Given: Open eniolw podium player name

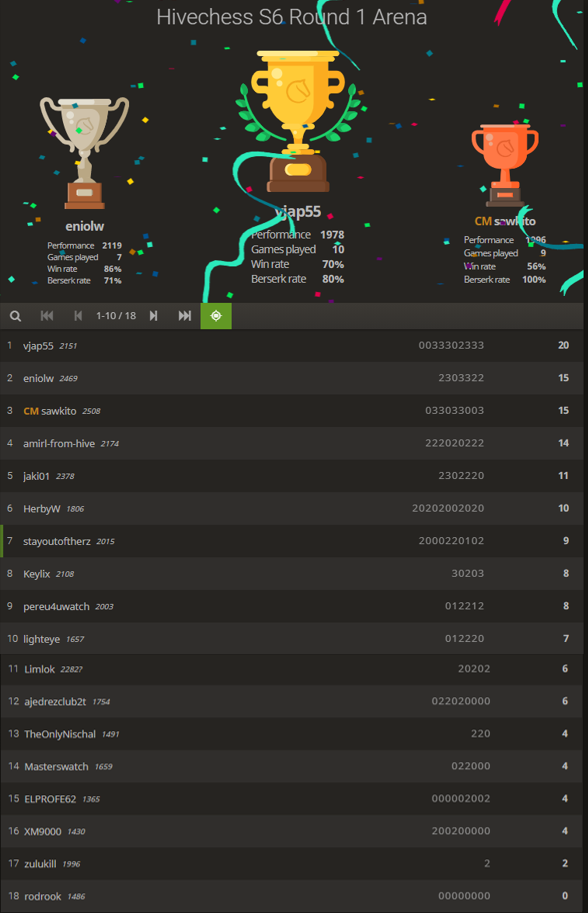Looking at the screenshot, I should click(84, 227).
